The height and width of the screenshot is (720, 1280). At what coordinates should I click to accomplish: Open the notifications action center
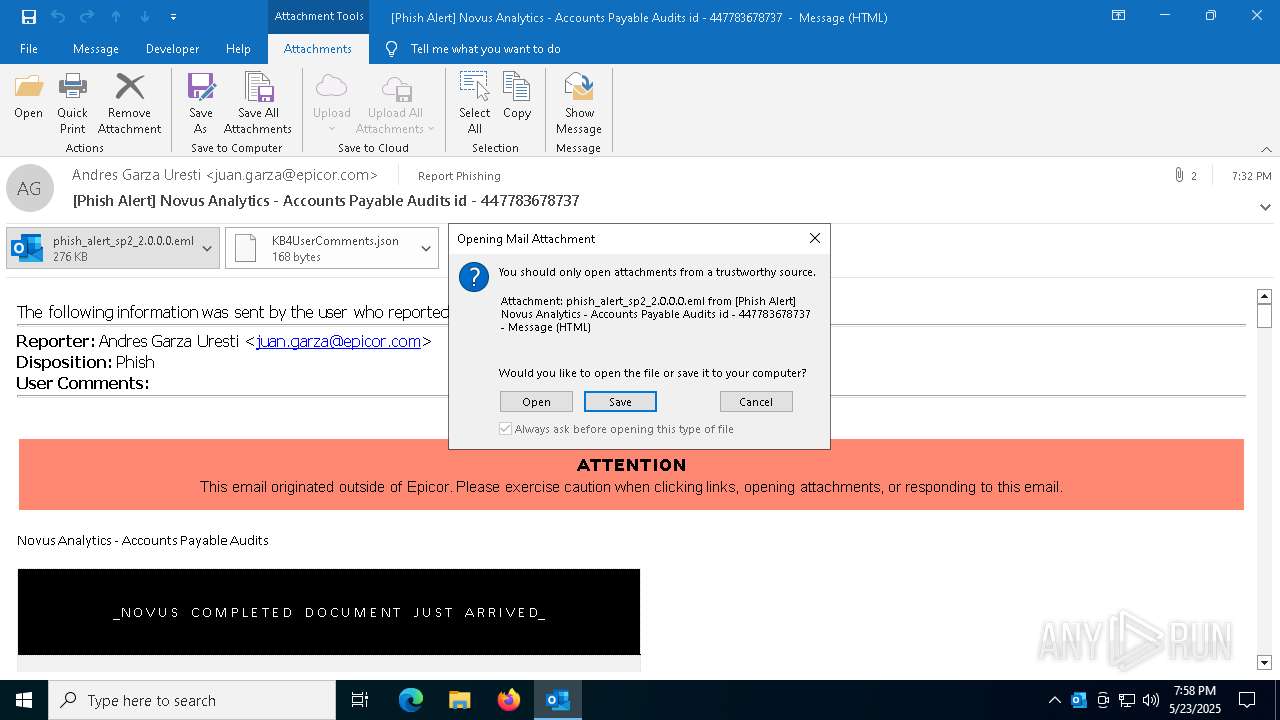(x=1247, y=700)
